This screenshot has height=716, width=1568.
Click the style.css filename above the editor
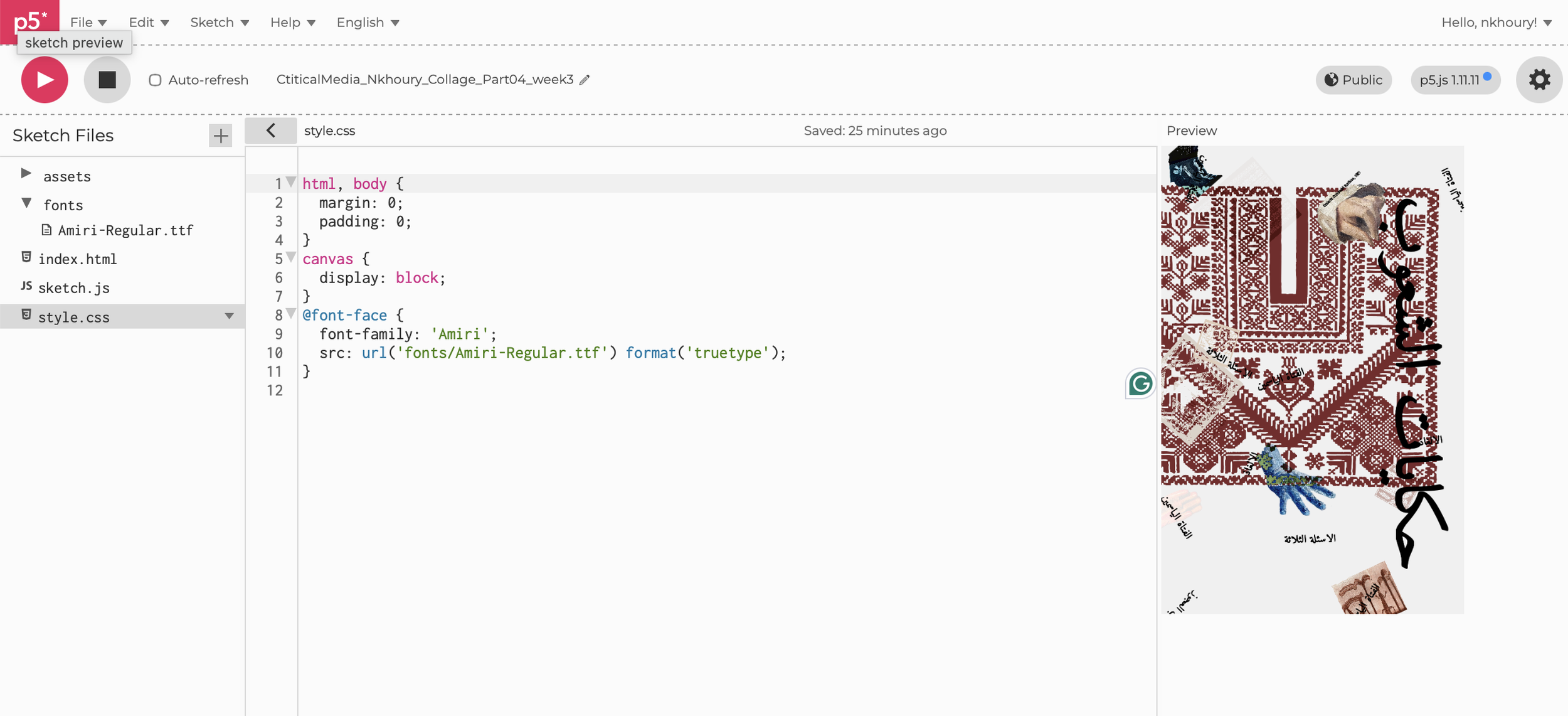329,131
